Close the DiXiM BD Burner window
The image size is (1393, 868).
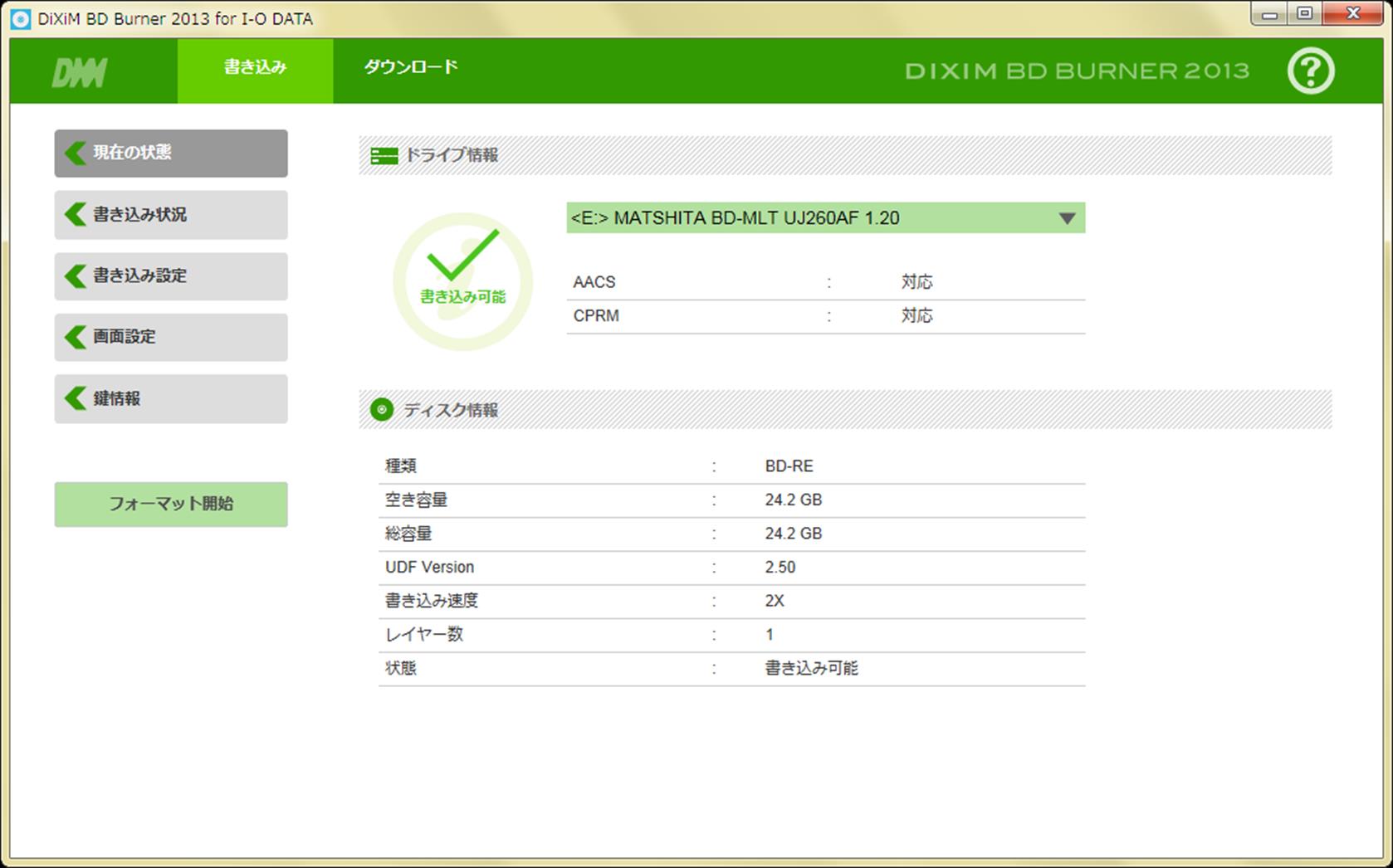pos(1353,14)
